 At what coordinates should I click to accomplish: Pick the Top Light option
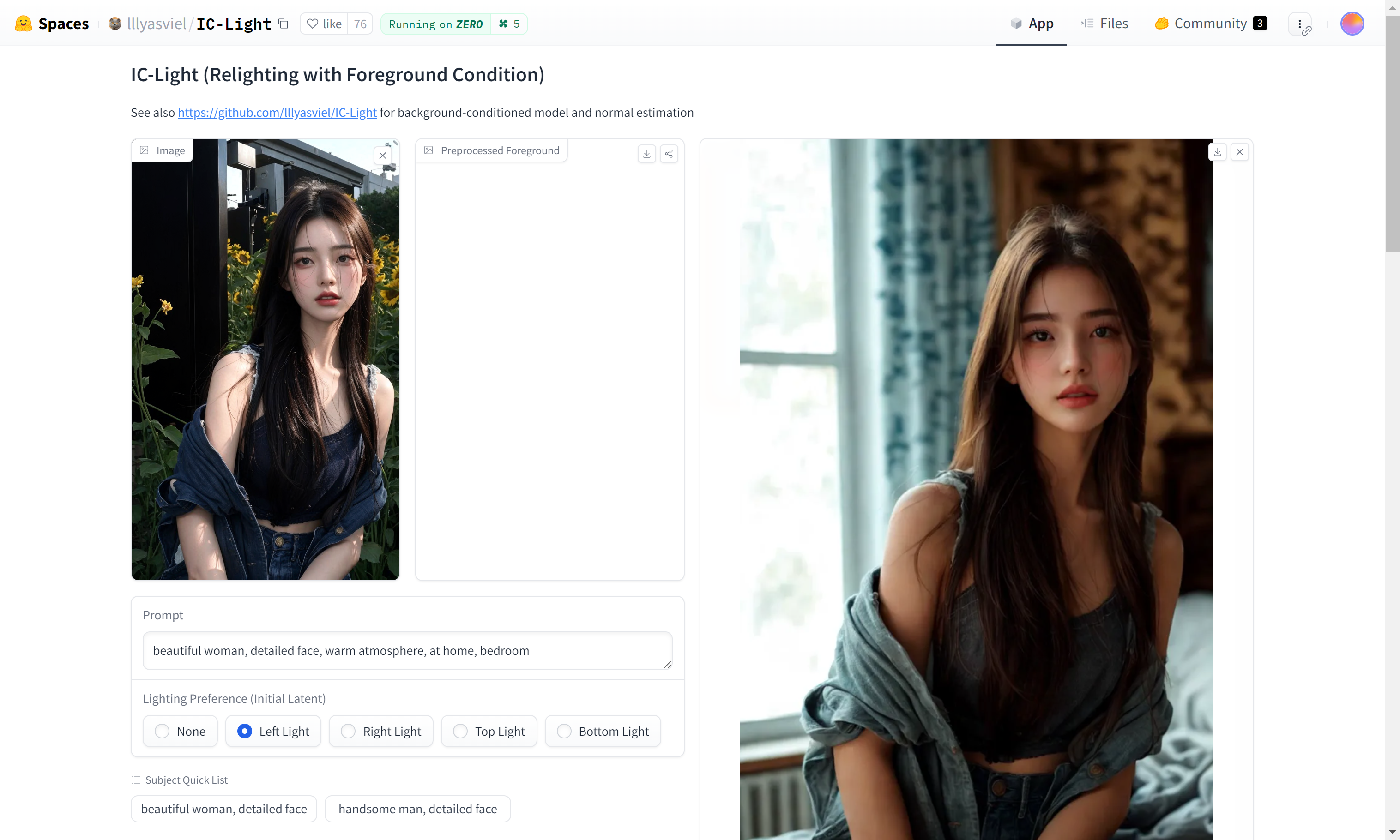[x=489, y=731]
